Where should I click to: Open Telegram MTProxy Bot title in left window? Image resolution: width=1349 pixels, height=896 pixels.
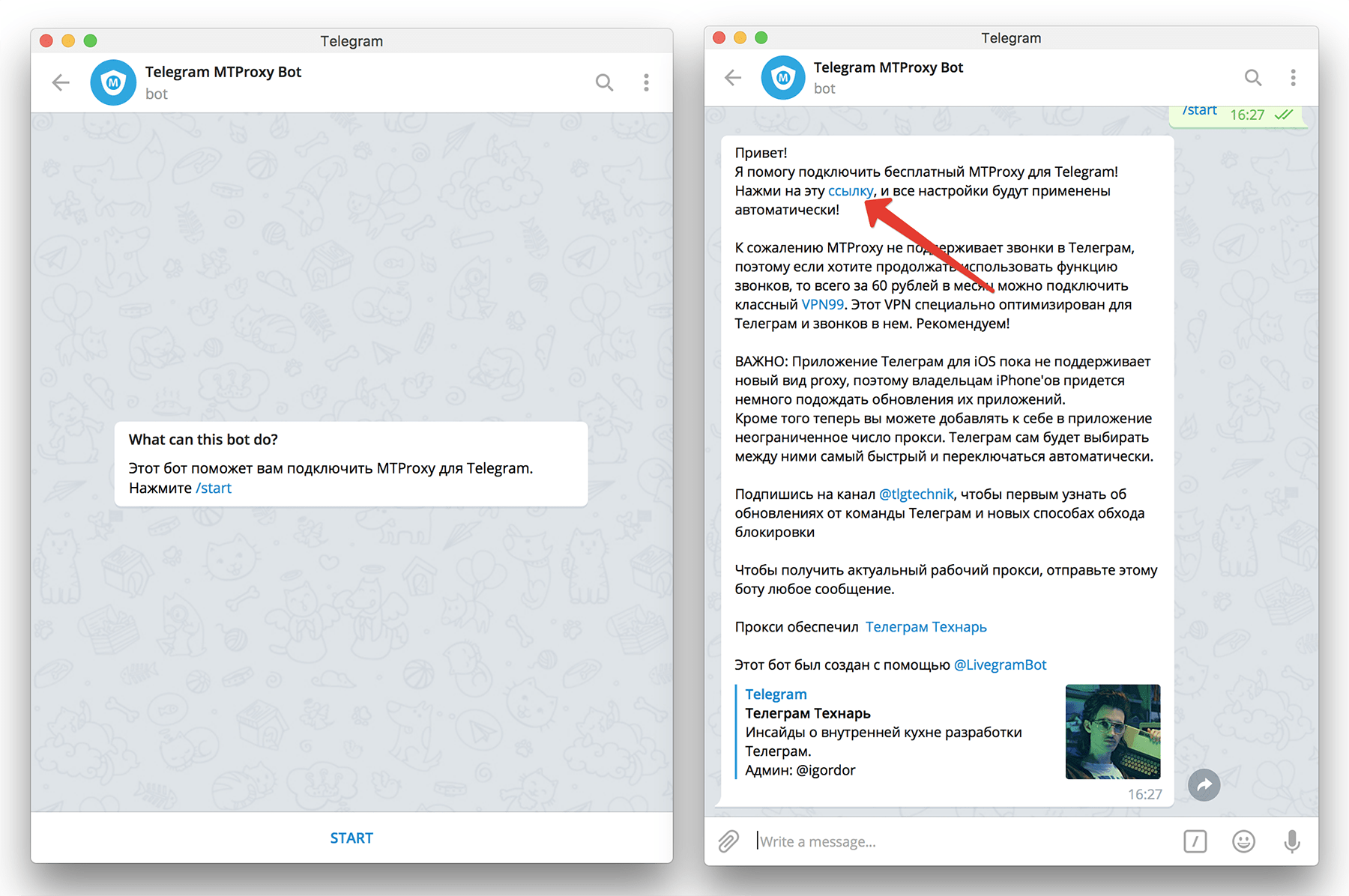tap(223, 72)
